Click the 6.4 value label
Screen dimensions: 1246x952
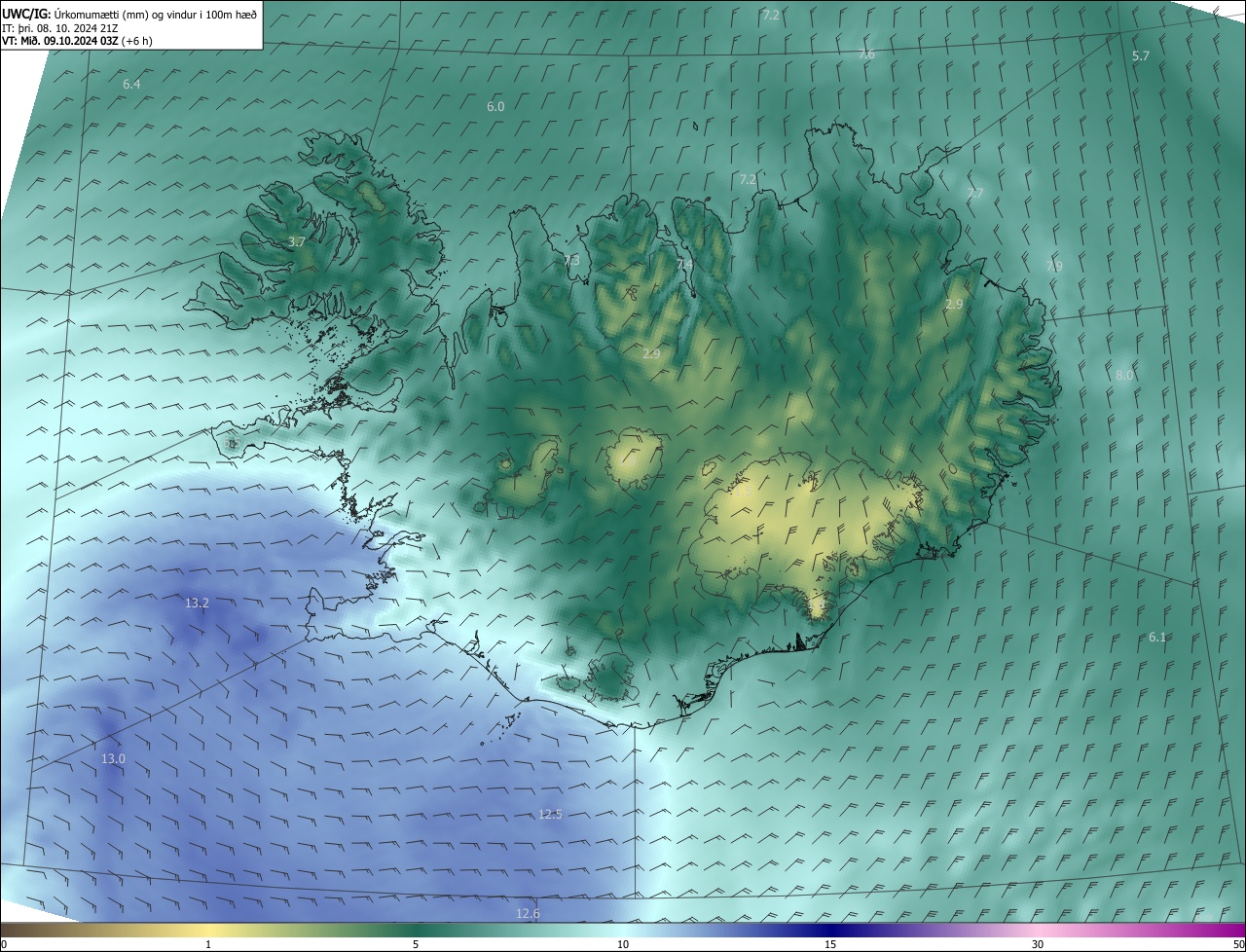click(x=131, y=85)
